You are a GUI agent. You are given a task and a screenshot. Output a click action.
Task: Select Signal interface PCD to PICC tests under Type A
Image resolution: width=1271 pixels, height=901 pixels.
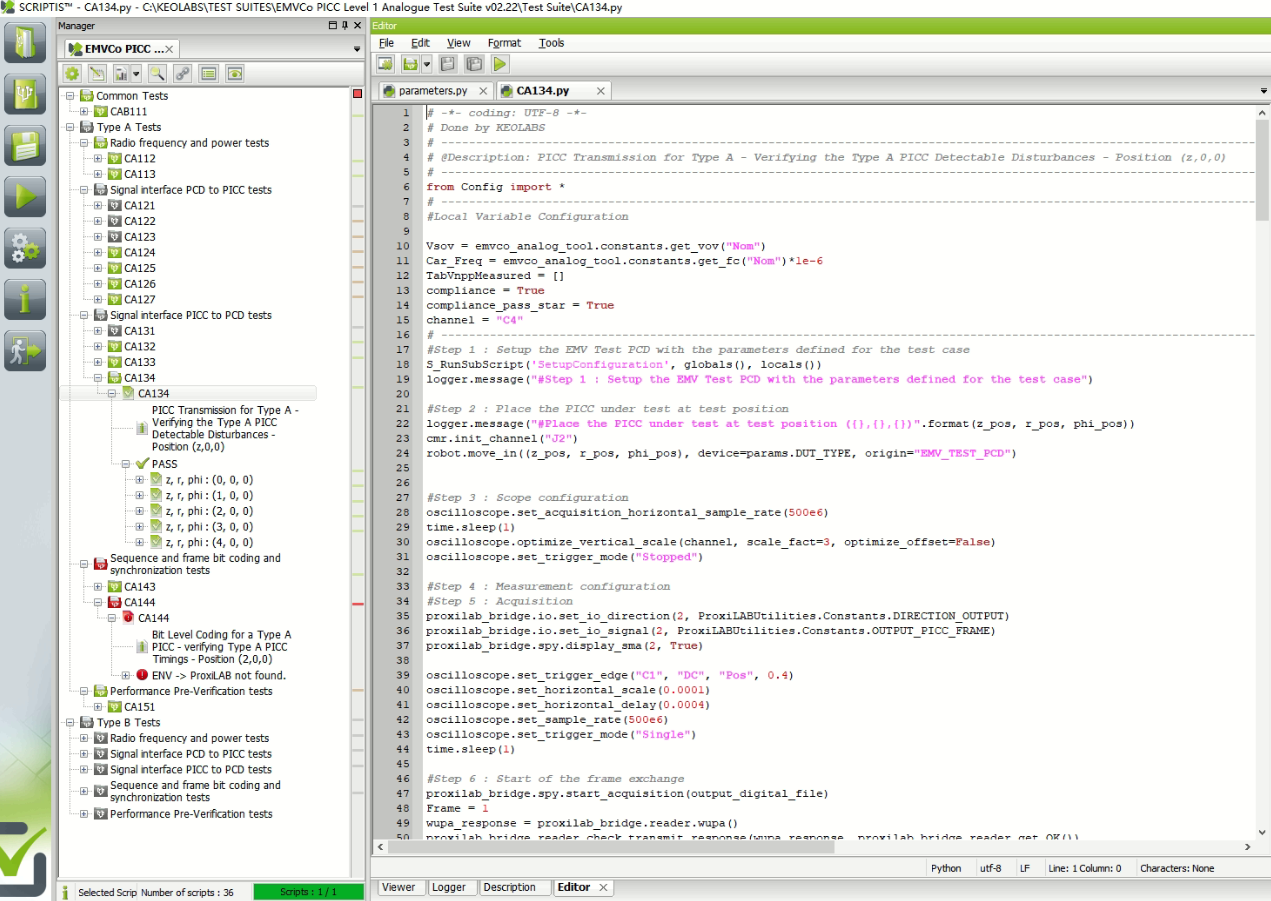190,190
